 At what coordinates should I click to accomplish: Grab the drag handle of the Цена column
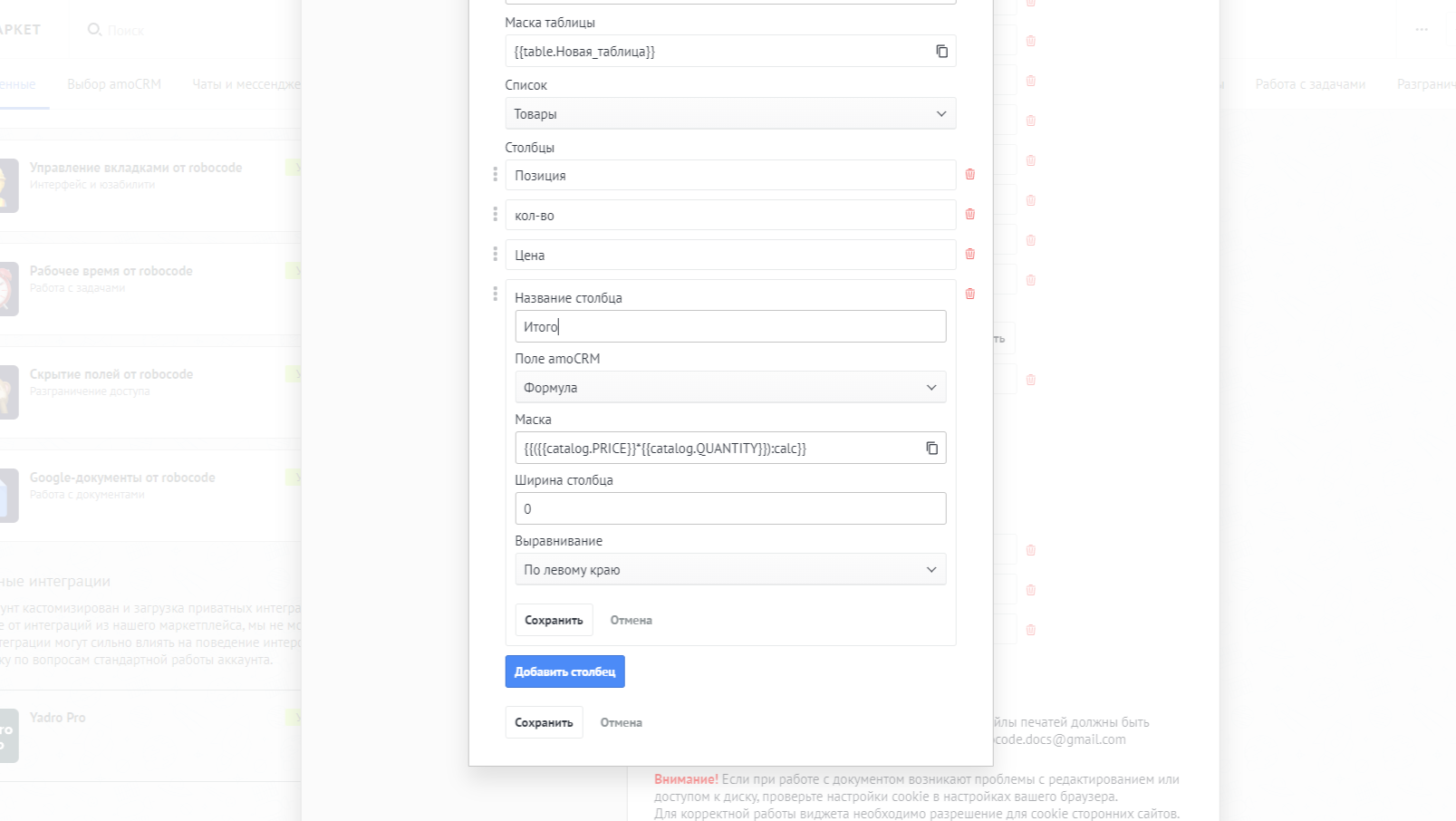(x=495, y=254)
